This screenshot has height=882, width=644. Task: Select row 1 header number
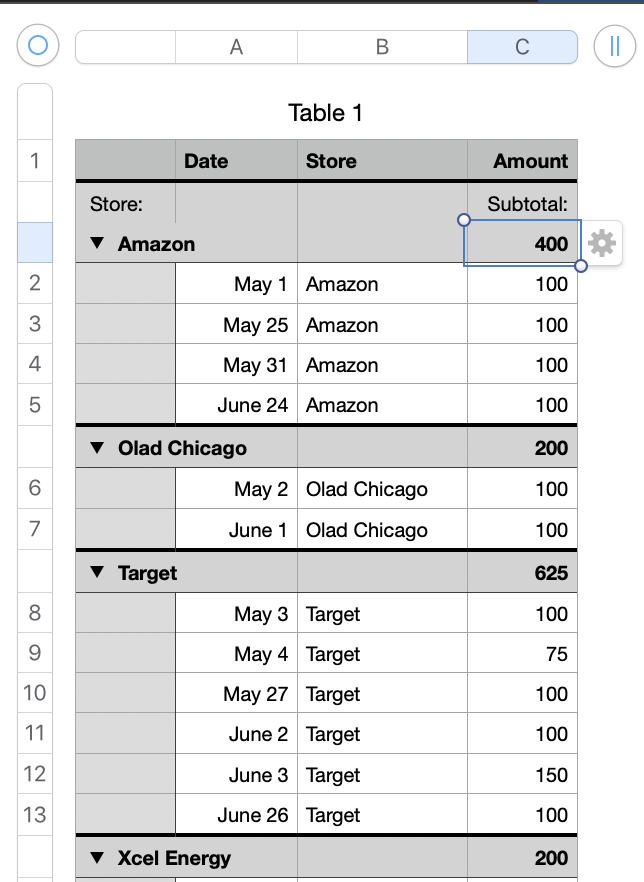point(35,161)
